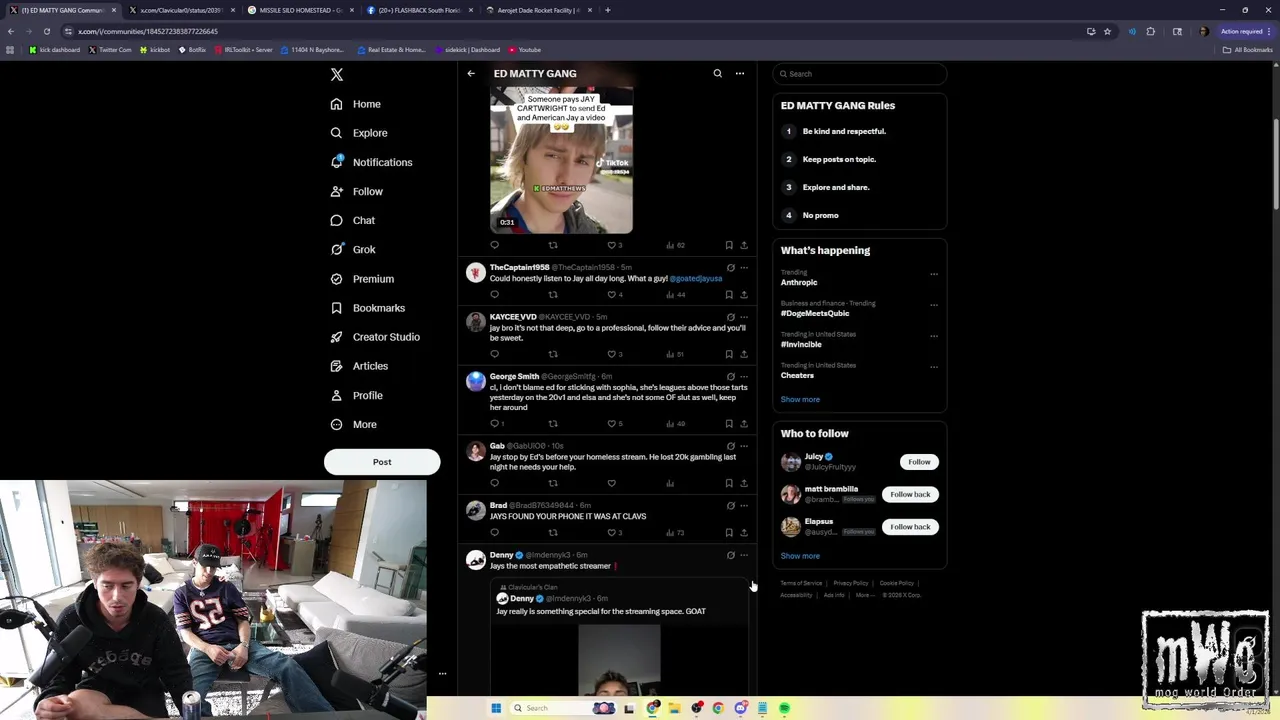The width and height of the screenshot is (1280, 720).
Task: Open Explore in the sidebar
Action: point(358,133)
